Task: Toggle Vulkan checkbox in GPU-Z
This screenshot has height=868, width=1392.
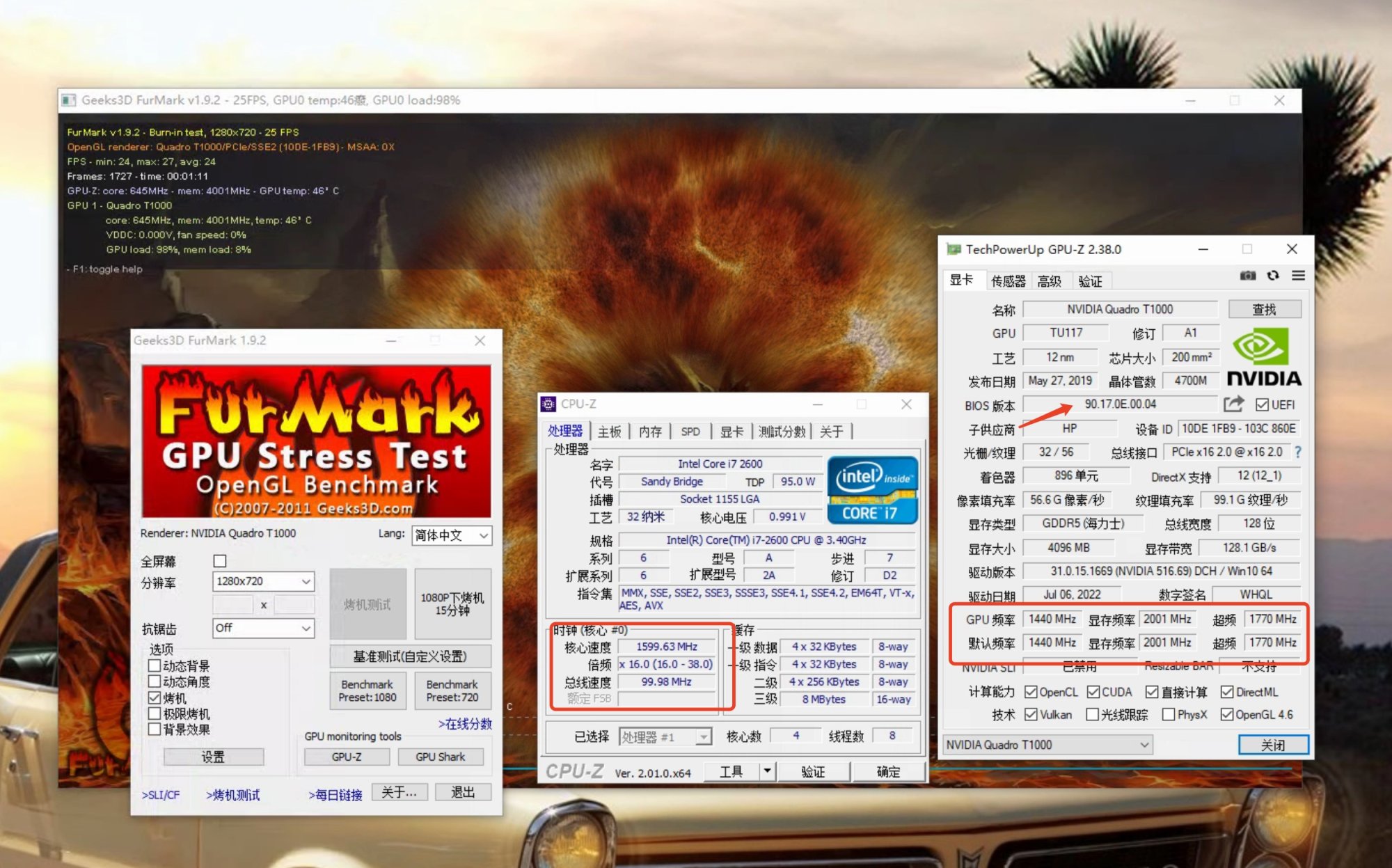Action: (x=1031, y=714)
